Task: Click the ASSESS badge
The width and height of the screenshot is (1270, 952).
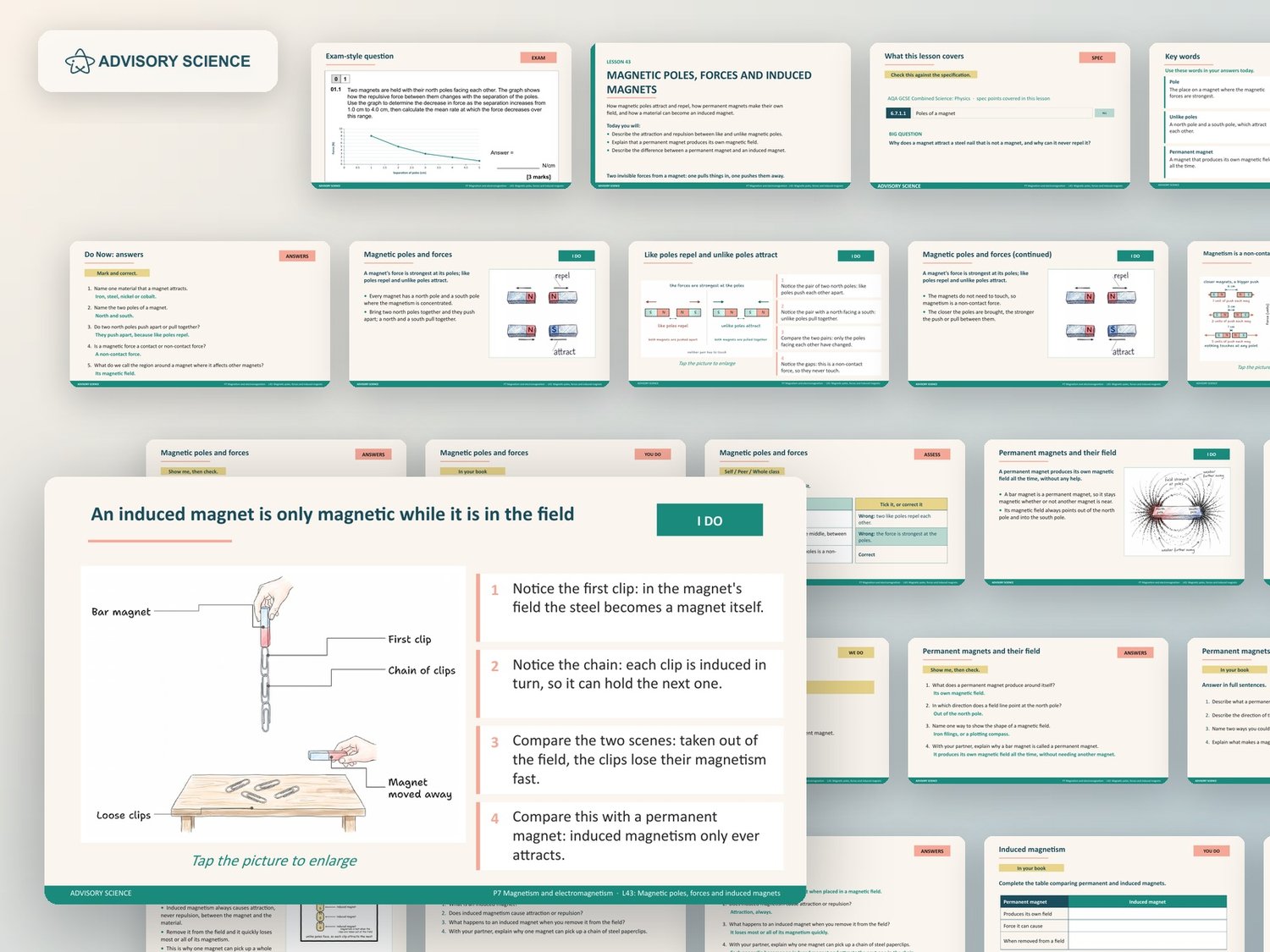Action: [x=932, y=454]
